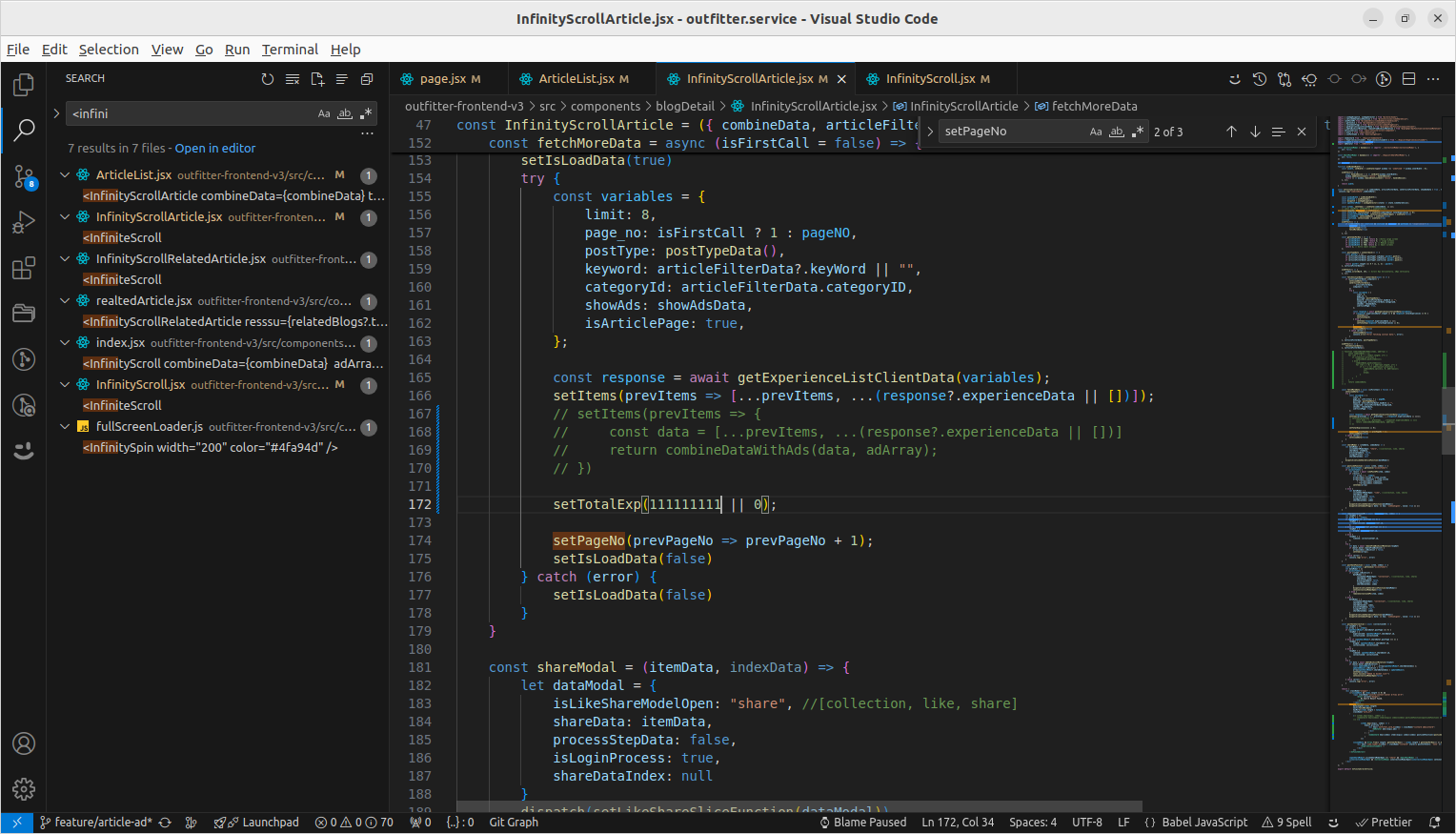Collapse InfinityScrollRelatedArticle.jsx result group
Image resolution: width=1456 pixels, height=834 pixels.
[x=65, y=259]
